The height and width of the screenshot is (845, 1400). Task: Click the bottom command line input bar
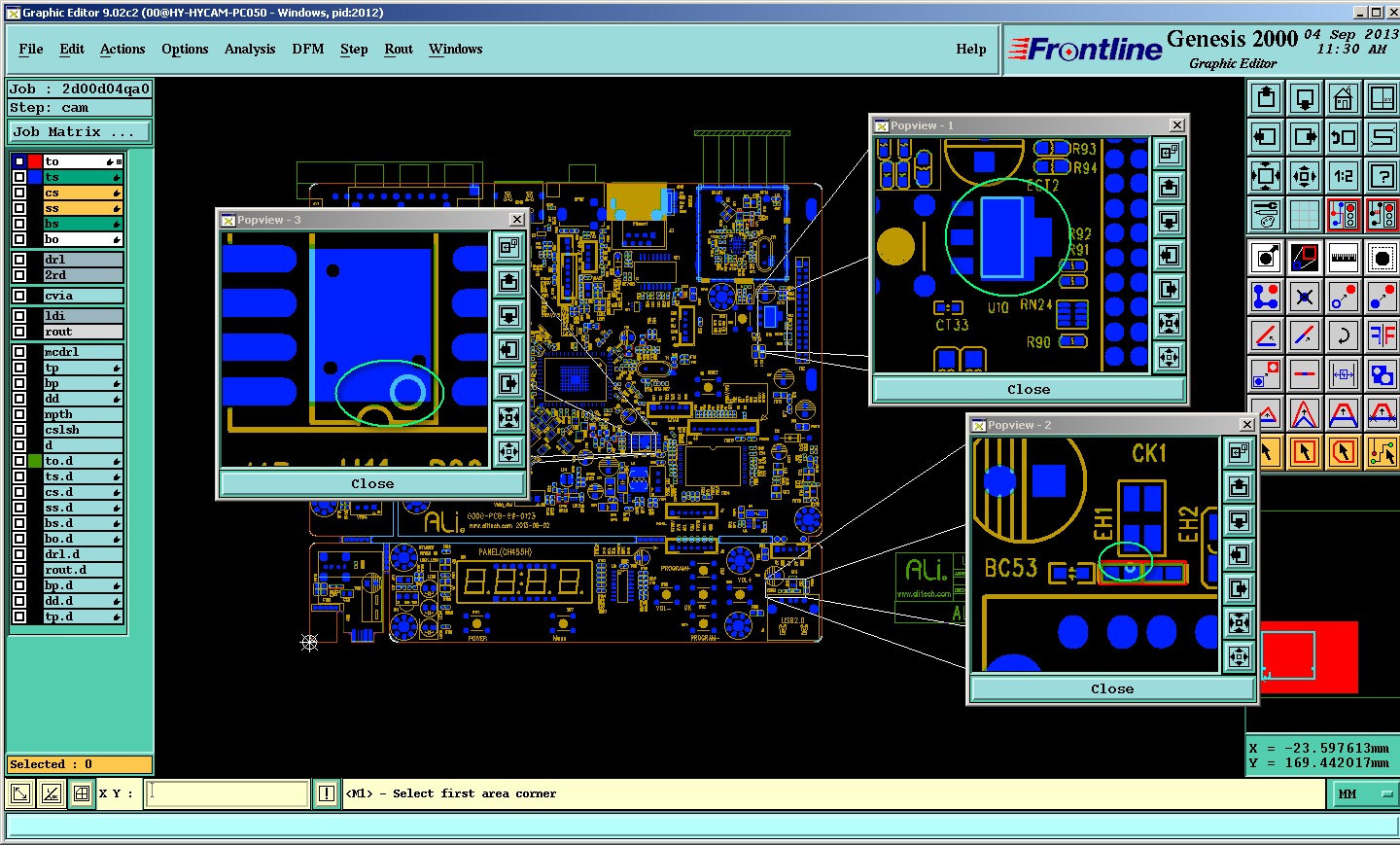pos(702,826)
